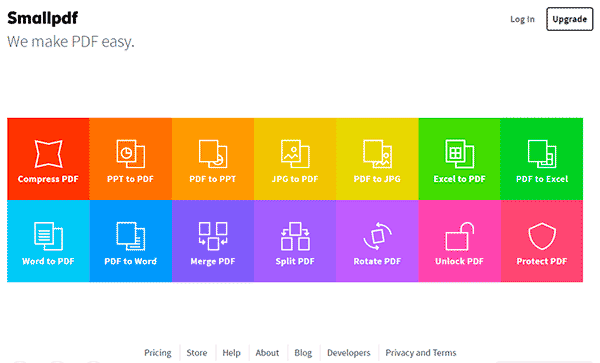Click the Upgrade button
This screenshot has height=363, width=600.
(569, 19)
